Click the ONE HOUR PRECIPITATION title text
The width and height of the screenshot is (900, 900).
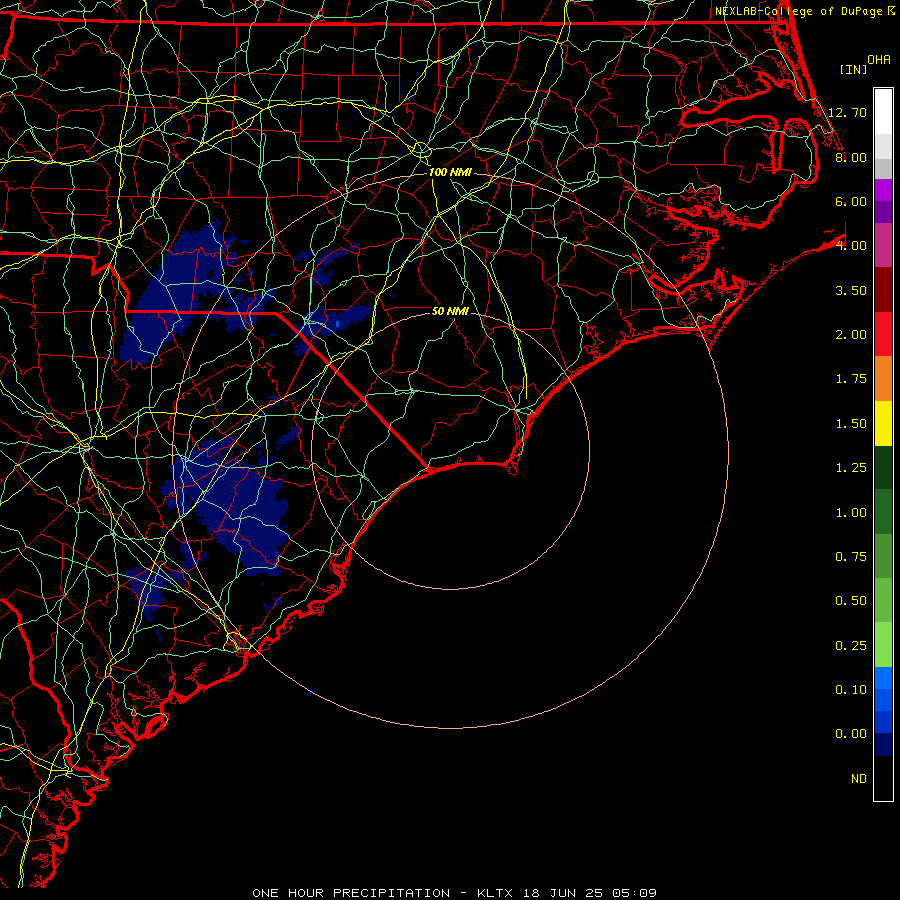pos(351,893)
